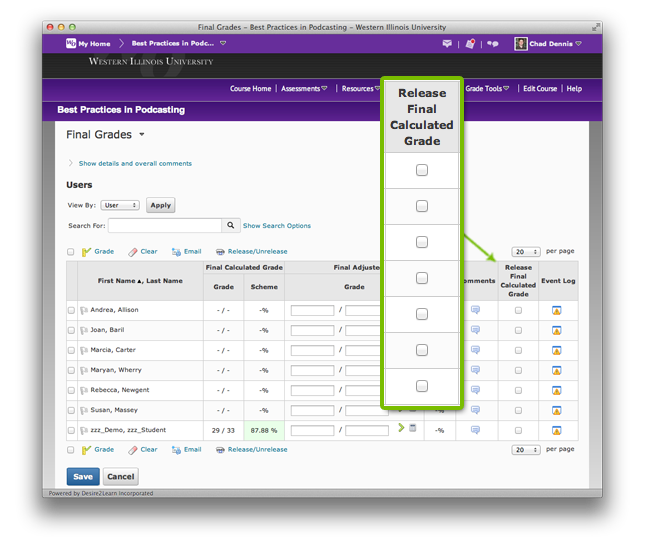Check select-all box below the table
Screen dimensions: 650x550
70,450
